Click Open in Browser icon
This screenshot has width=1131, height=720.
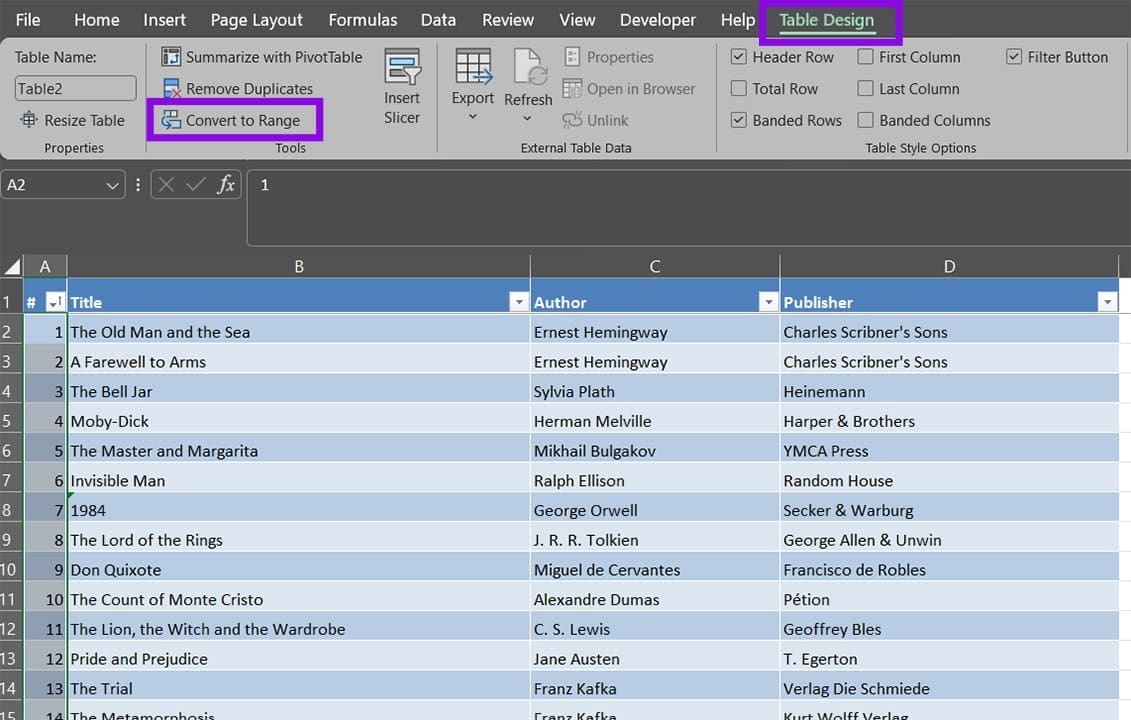point(572,89)
